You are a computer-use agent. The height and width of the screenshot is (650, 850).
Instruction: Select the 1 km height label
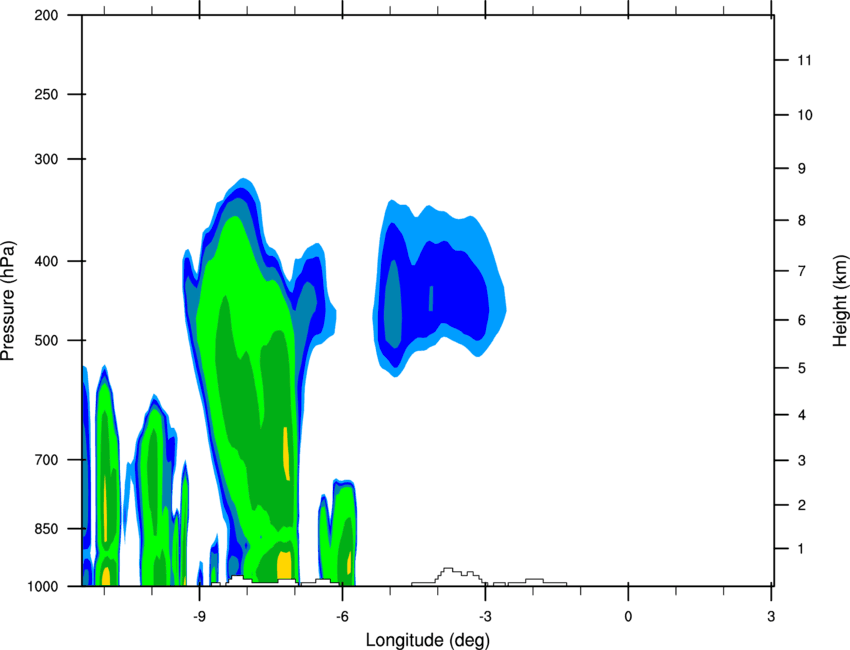802,549
